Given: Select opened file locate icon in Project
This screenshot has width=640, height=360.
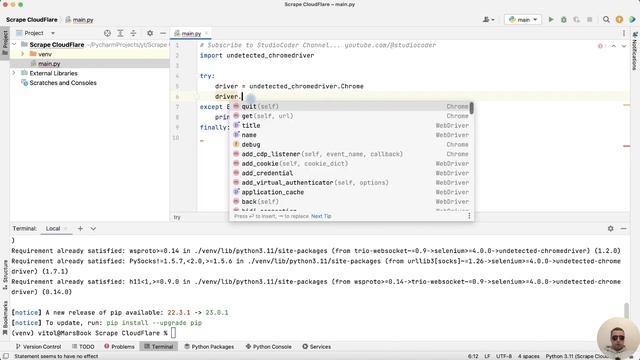Looking at the screenshot, I should [107, 33].
